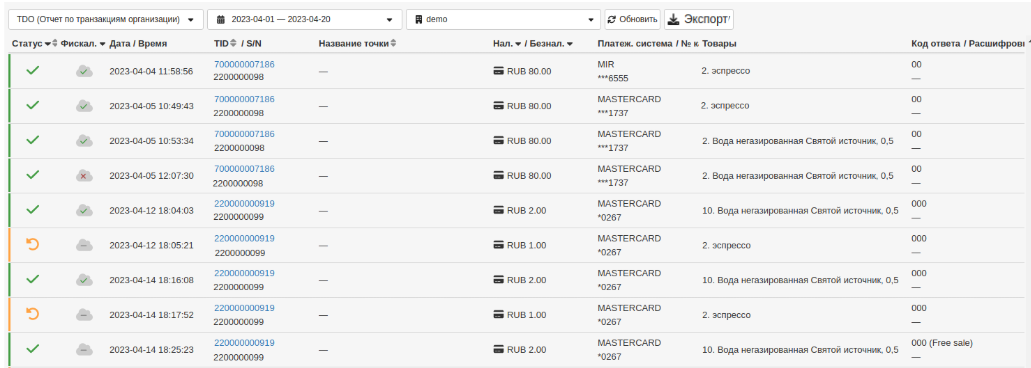
Task: Open the Нал. filter dropdown
Action: [518, 44]
